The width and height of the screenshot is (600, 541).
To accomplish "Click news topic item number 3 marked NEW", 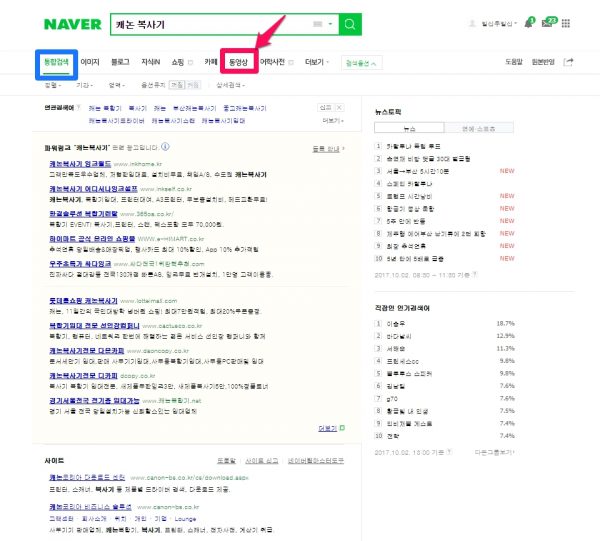I will (x=417, y=171).
